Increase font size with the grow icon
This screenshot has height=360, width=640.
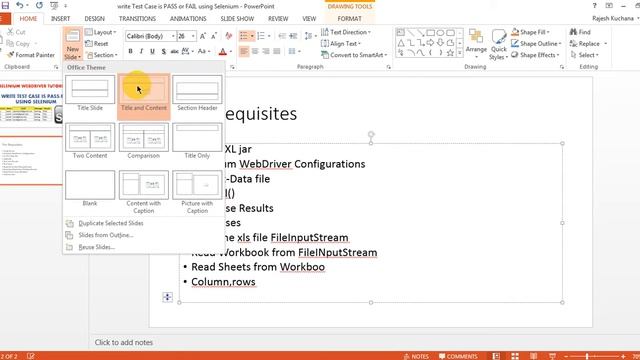pyautogui.click(x=203, y=36)
